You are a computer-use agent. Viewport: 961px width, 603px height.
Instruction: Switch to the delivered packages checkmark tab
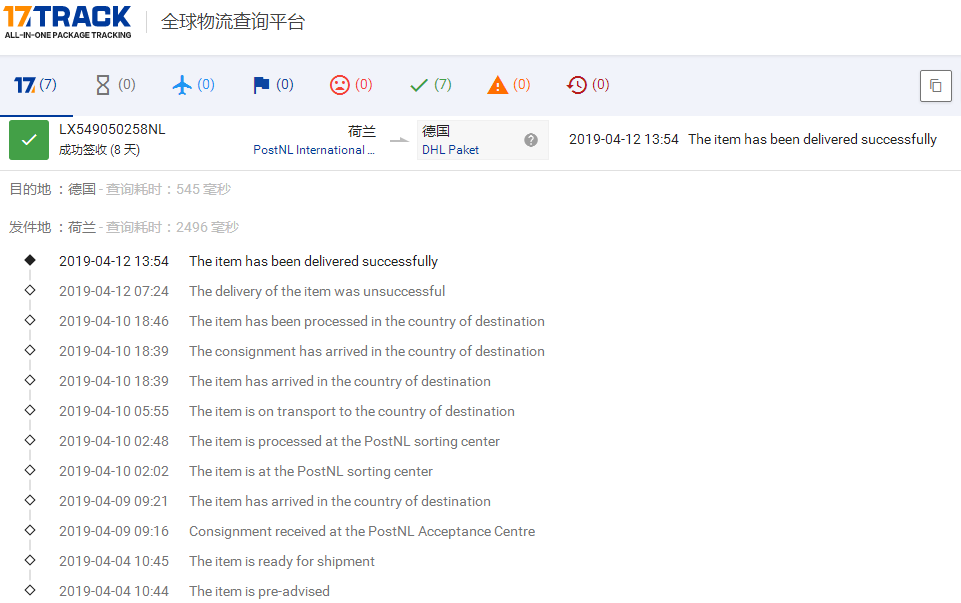pos(417,84)
